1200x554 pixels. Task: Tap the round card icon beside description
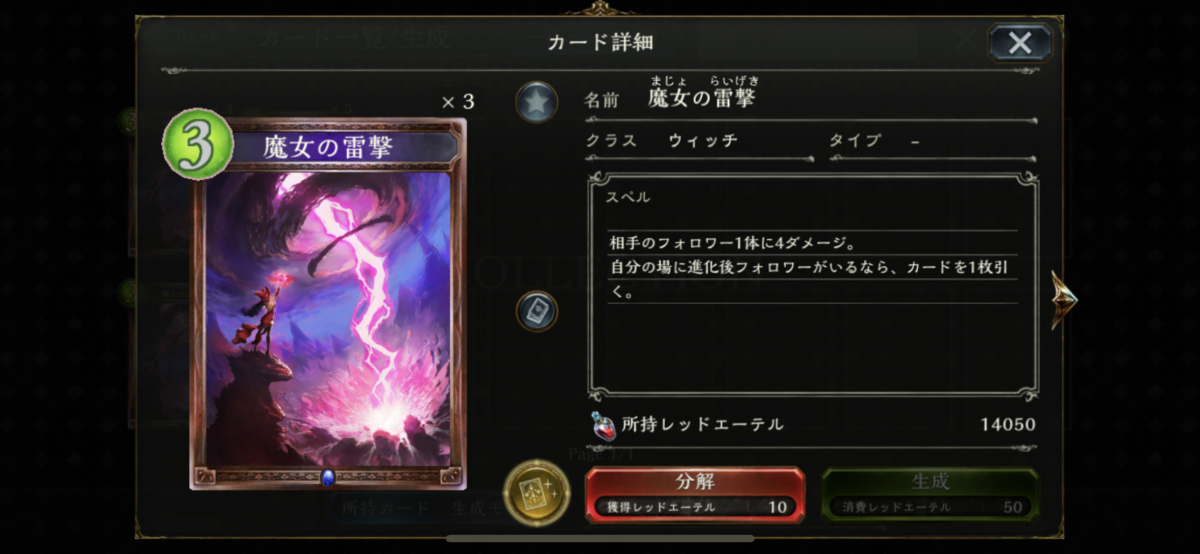537,311
